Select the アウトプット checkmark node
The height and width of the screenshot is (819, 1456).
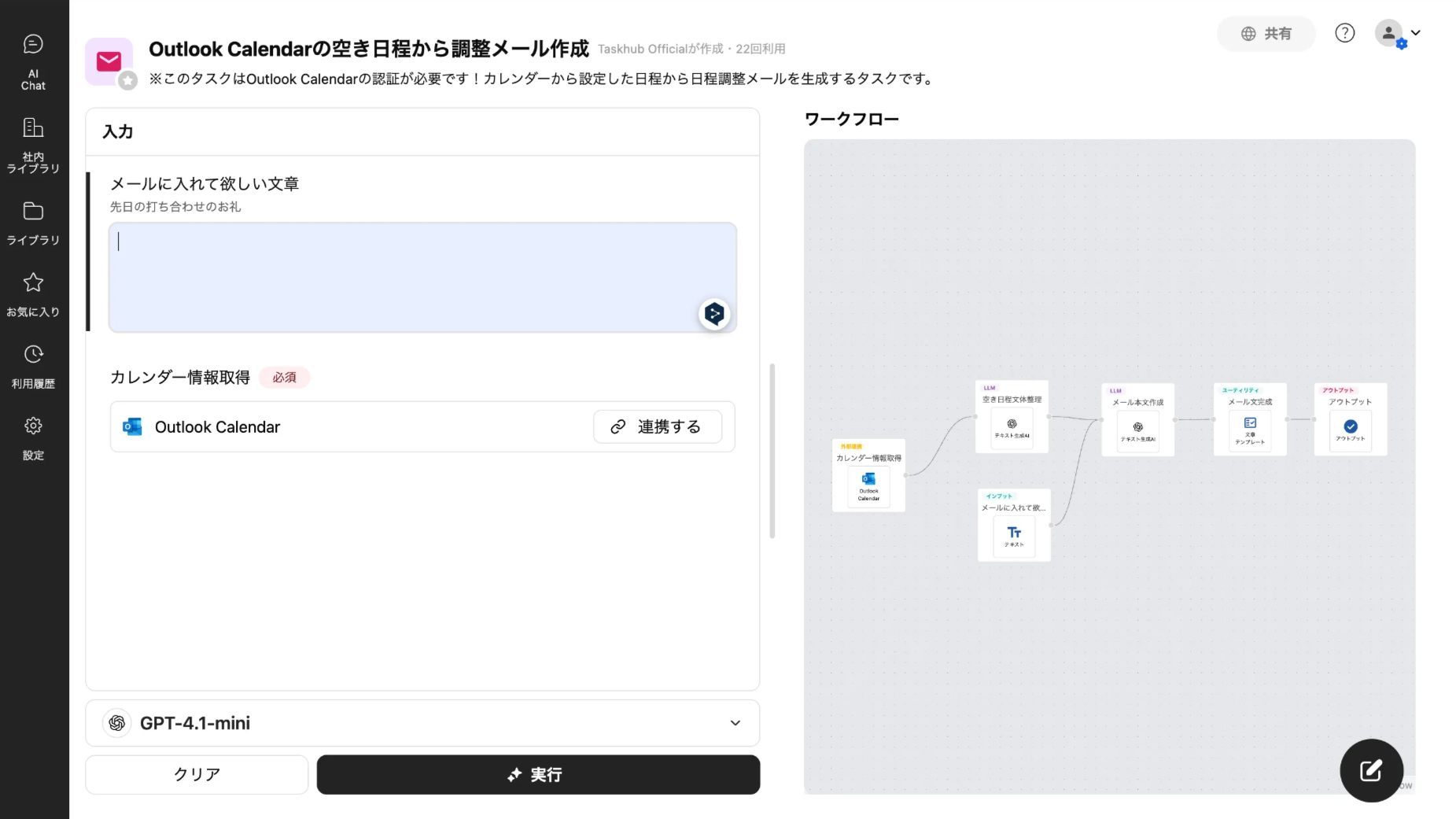(1351, 419)
